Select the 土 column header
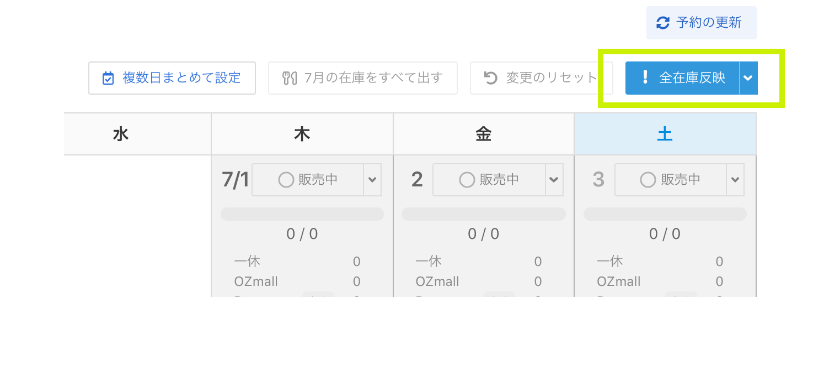 pyautogui.click(x=665, y=134)
